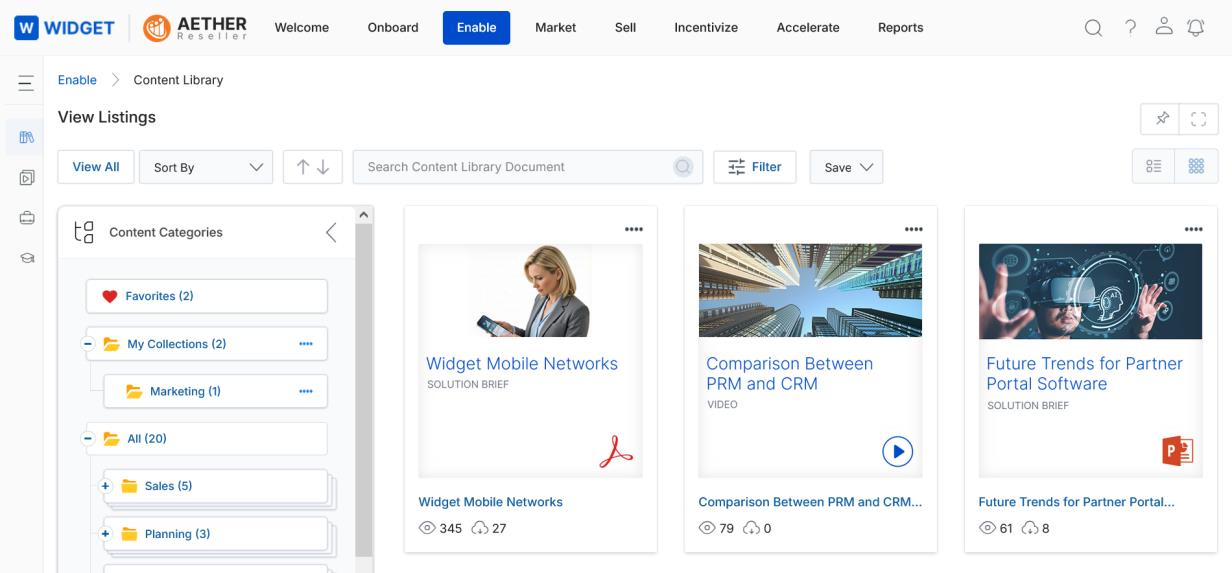Switch to list view layout
The height and width of the screenshot is (573, 1232).
click(1153, 167)
